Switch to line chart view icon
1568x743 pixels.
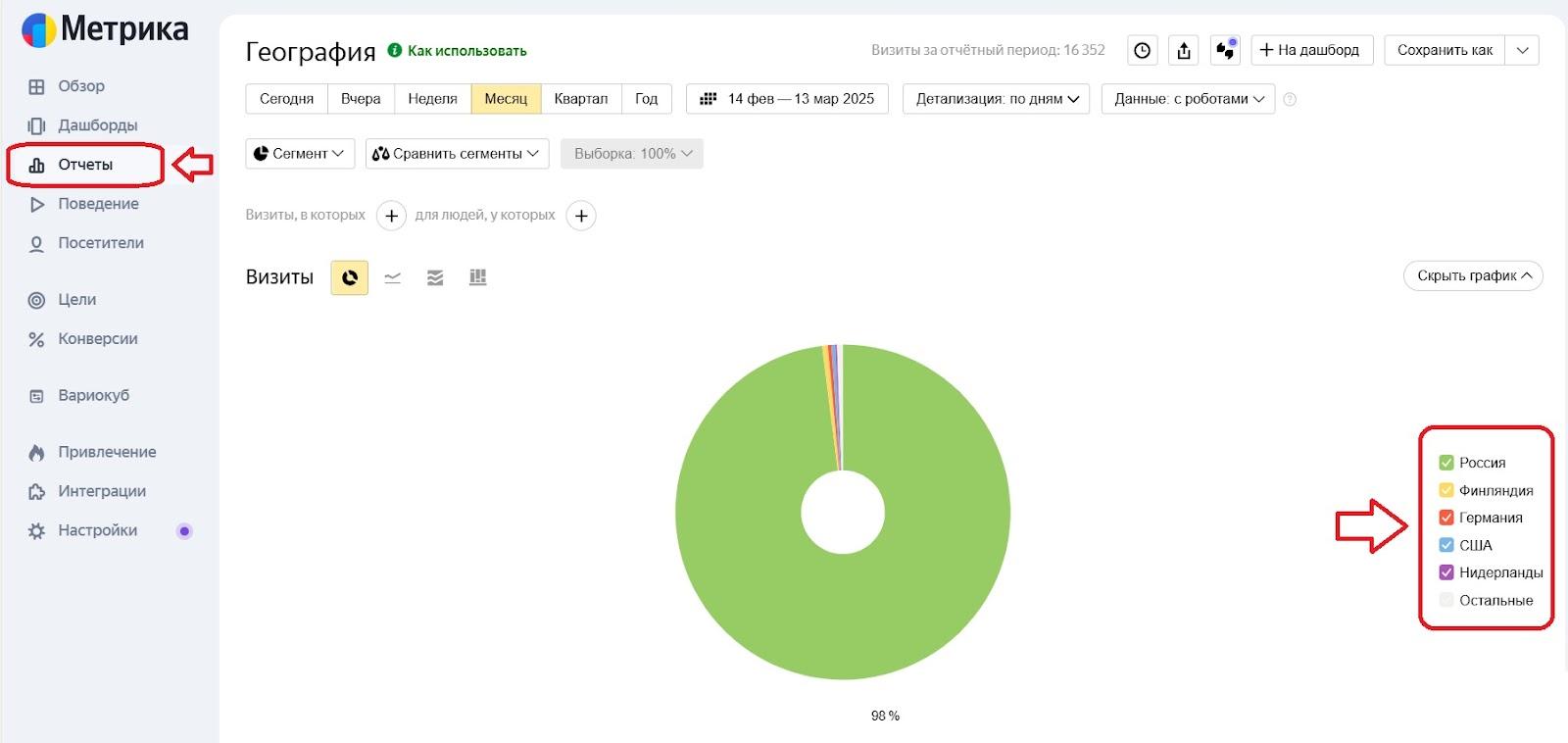pos(393,278)
